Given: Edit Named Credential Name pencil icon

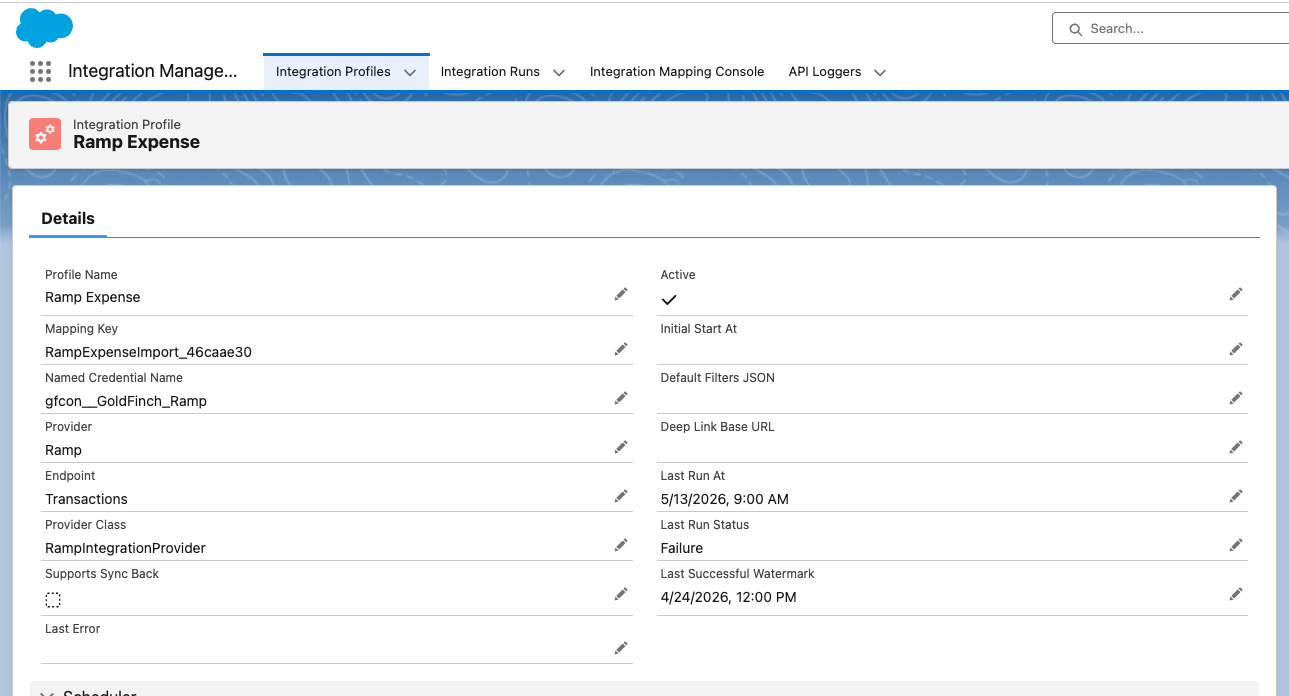Looking at the screenshot, I should tap(621, 398).
